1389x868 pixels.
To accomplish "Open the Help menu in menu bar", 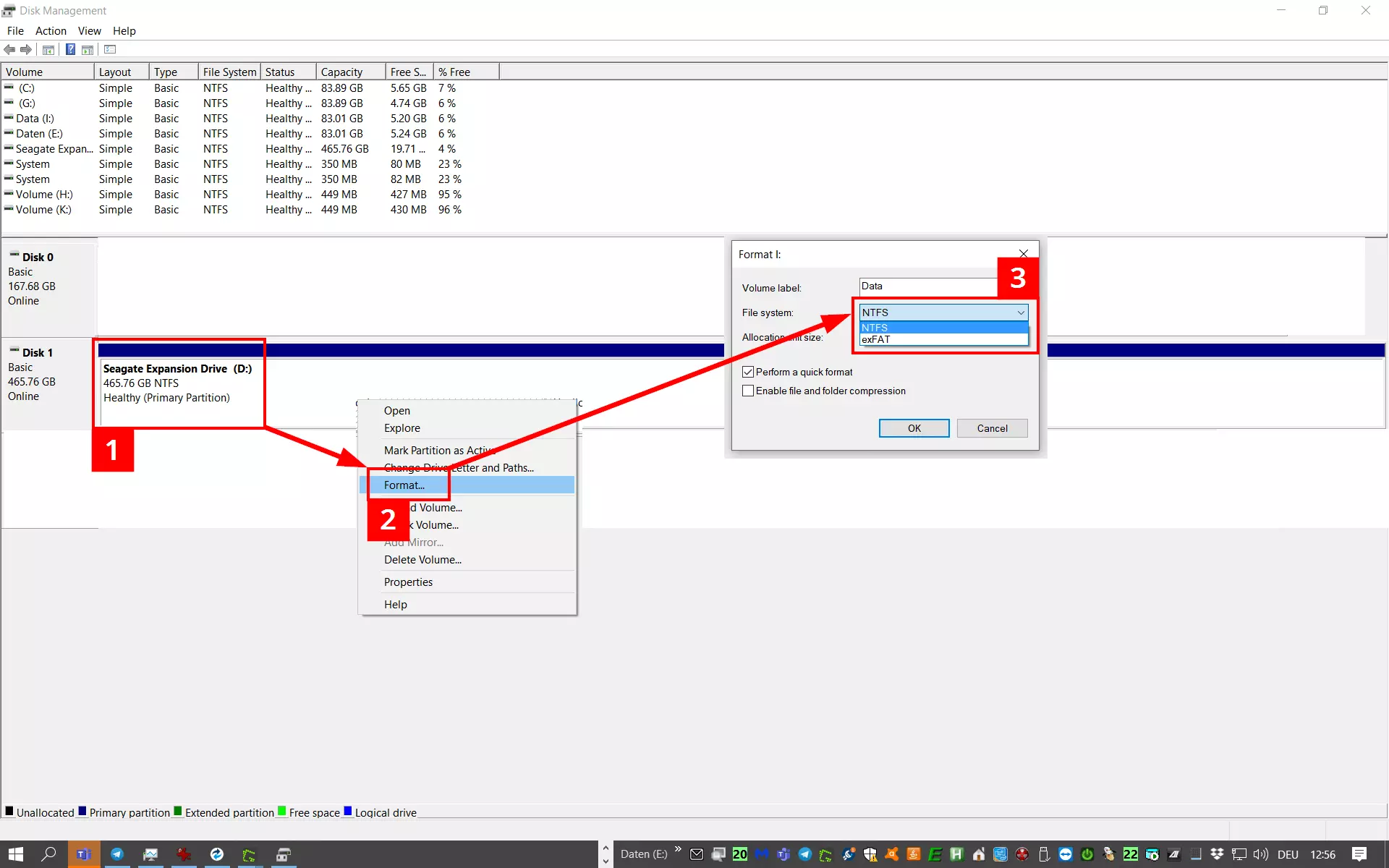I will [124, 30].
